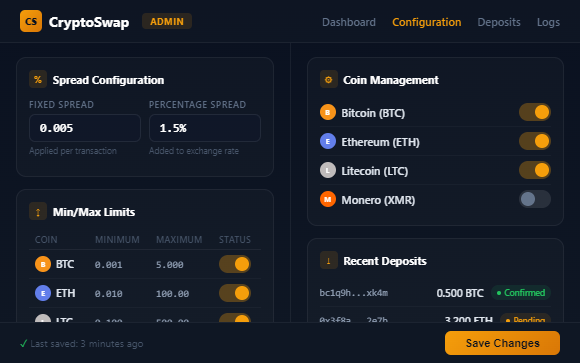Image resolution: width=580 pixels, height=363 pixels.
Task: Toggle ETH status in Min/Max Limits
Action: 235,293
